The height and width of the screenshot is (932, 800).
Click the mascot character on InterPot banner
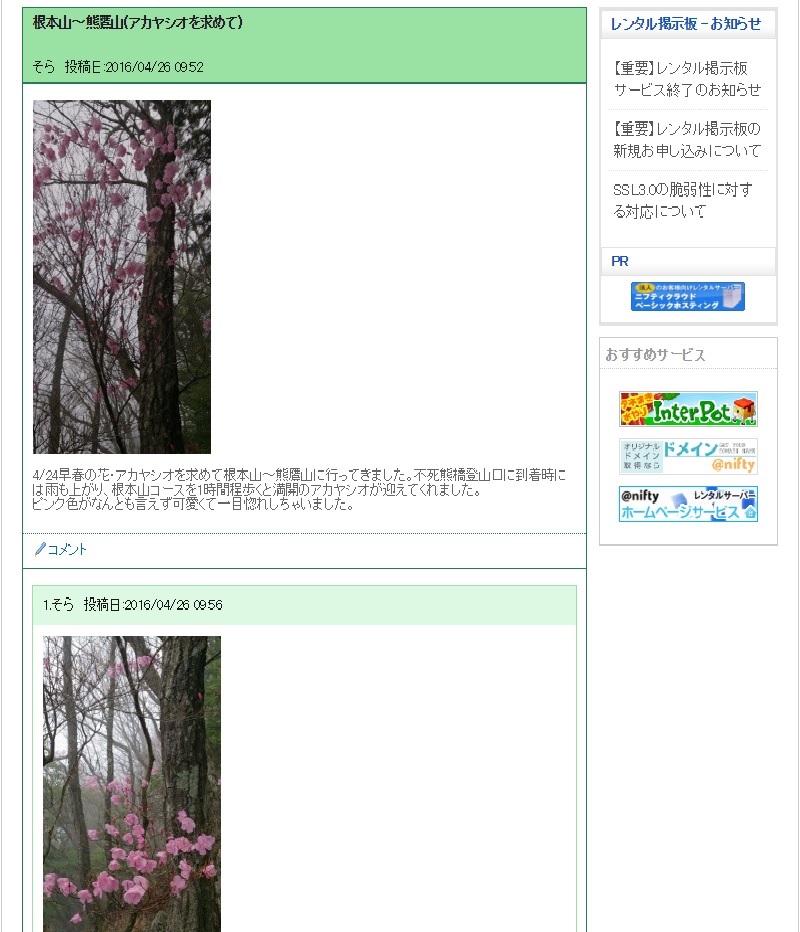(x=744, y=410)
